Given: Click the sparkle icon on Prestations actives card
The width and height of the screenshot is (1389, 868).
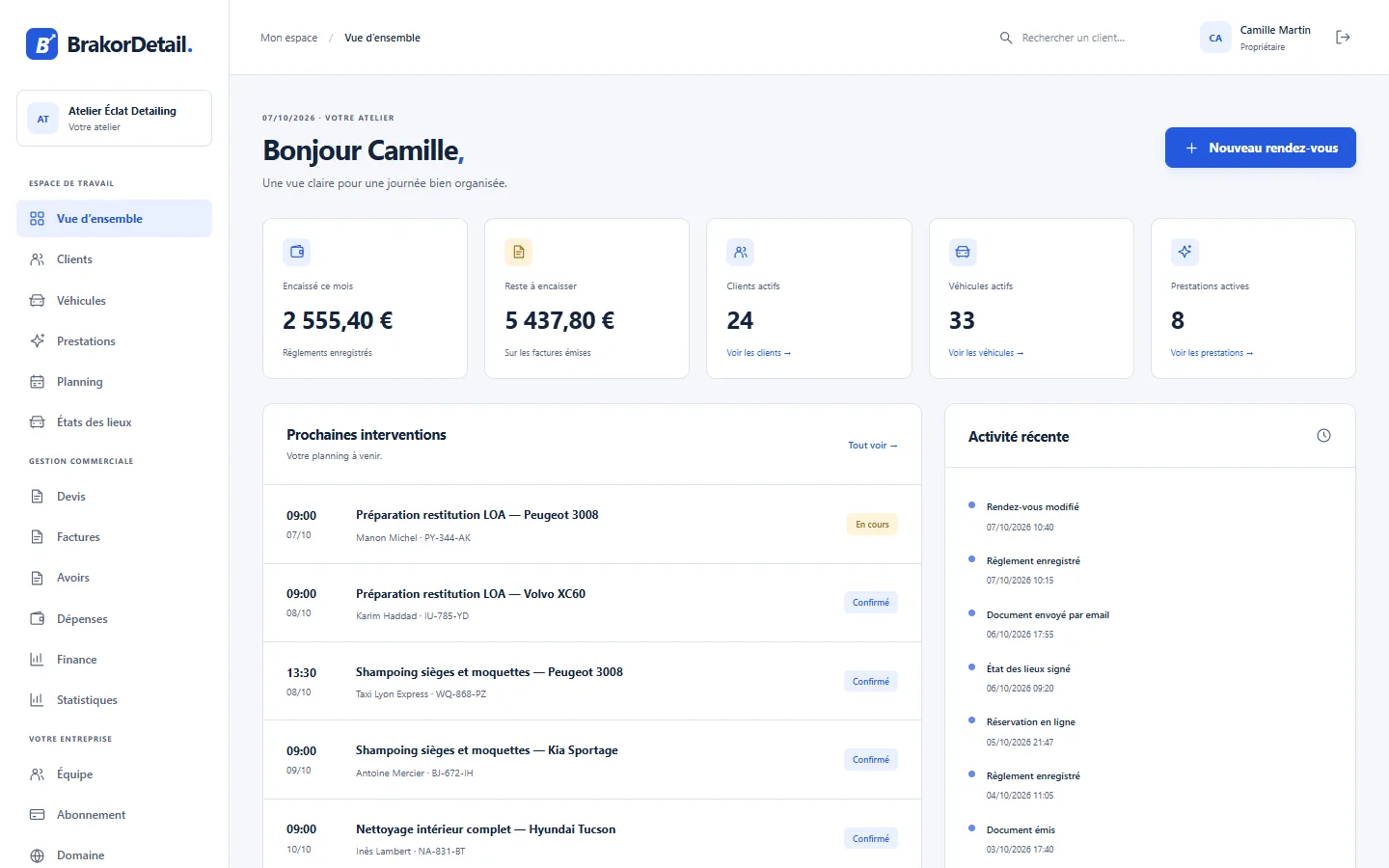Looking at the screenshot, I should coord(1185,252).
